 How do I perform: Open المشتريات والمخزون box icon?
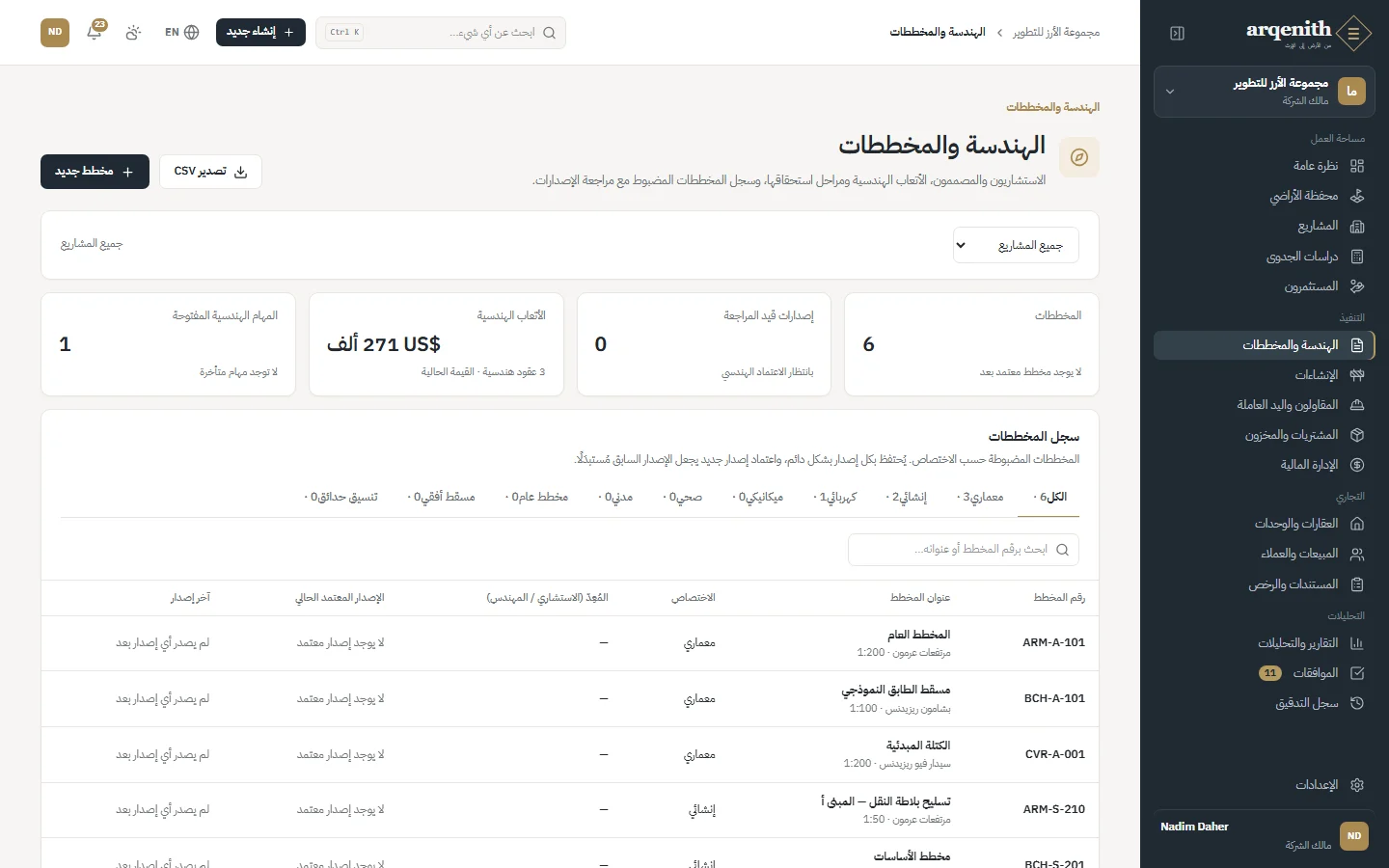point(1357,435)
